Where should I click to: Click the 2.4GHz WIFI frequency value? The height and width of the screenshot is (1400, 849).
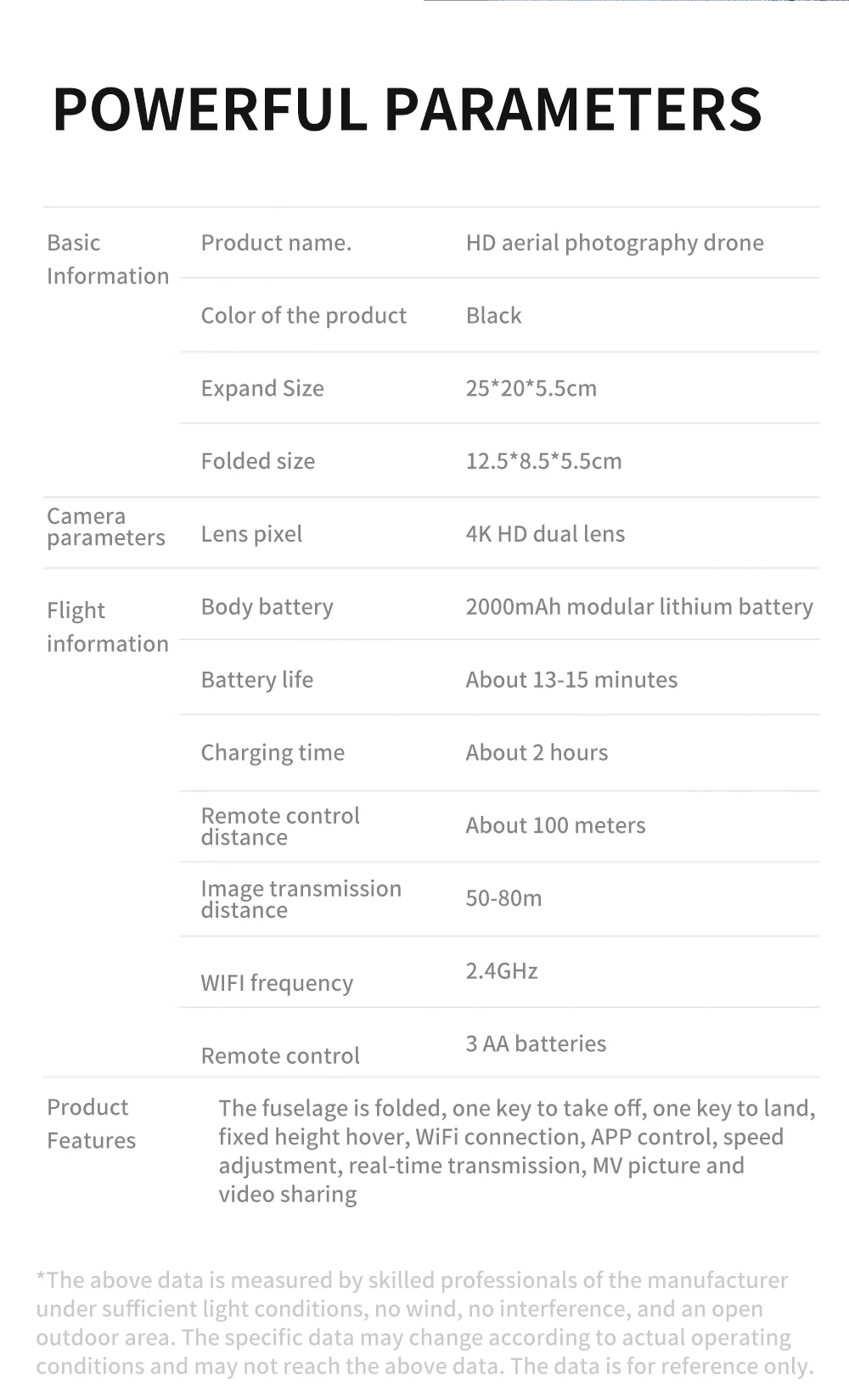tap(502, 970)
